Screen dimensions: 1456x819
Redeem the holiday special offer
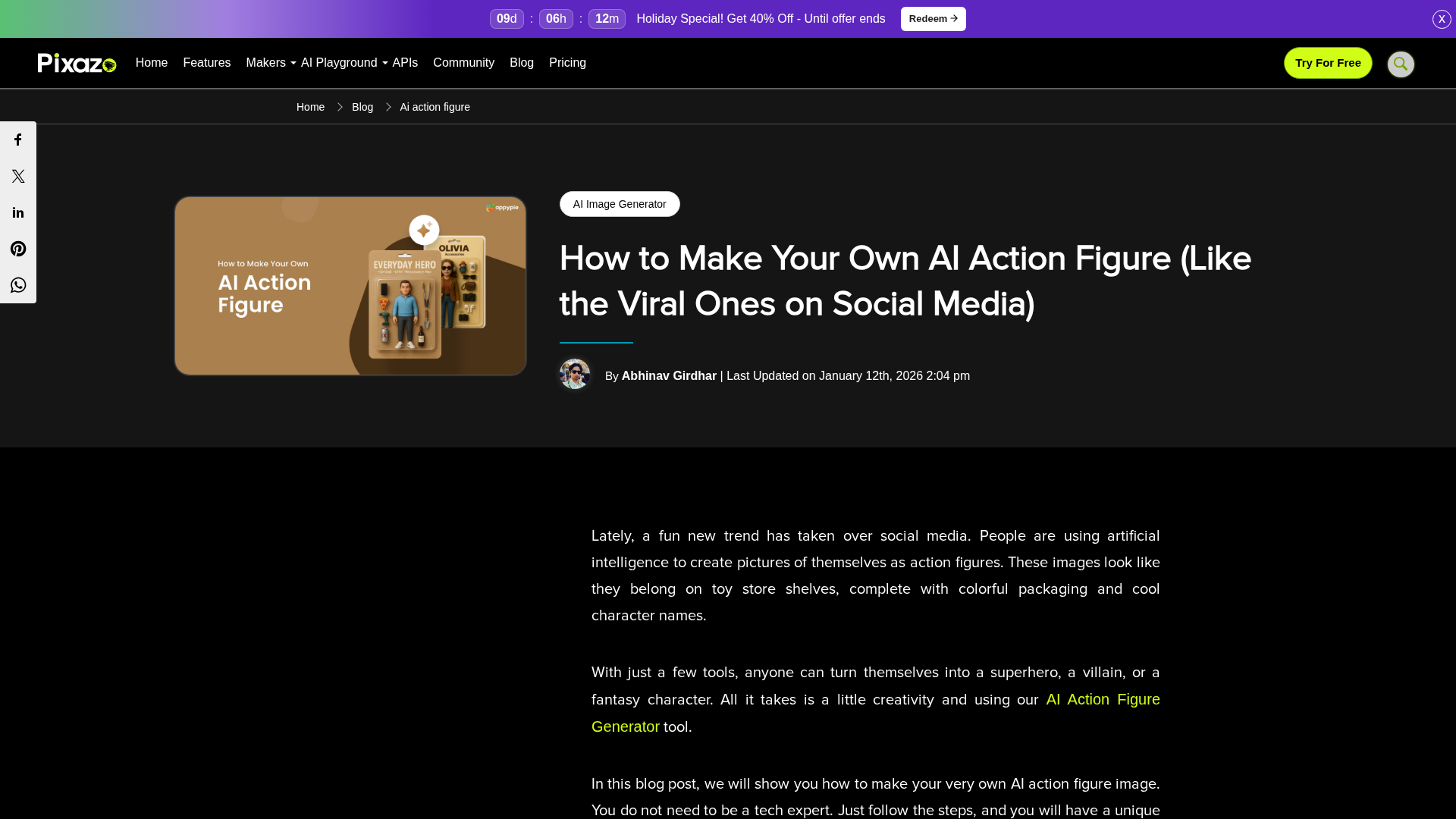click(933, 19)
